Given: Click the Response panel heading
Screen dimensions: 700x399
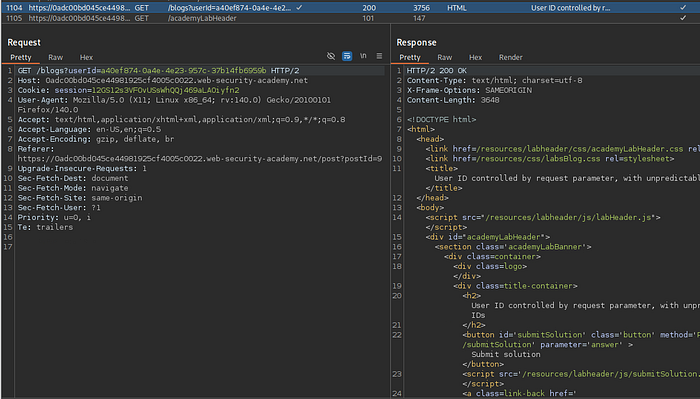Looking at the screenshot, I should click(416, 42).
